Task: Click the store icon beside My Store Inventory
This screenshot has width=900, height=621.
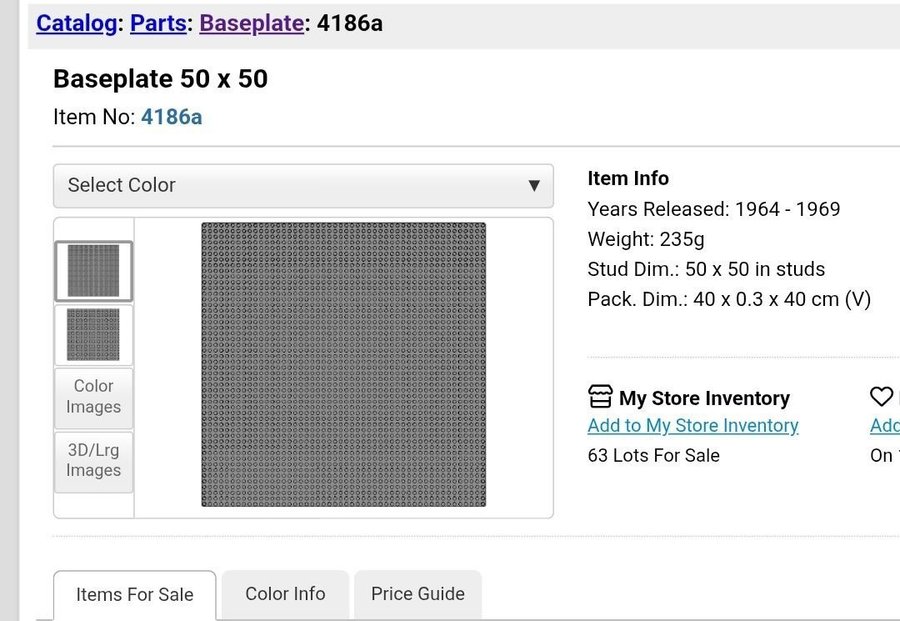Action: pos(600,397)
